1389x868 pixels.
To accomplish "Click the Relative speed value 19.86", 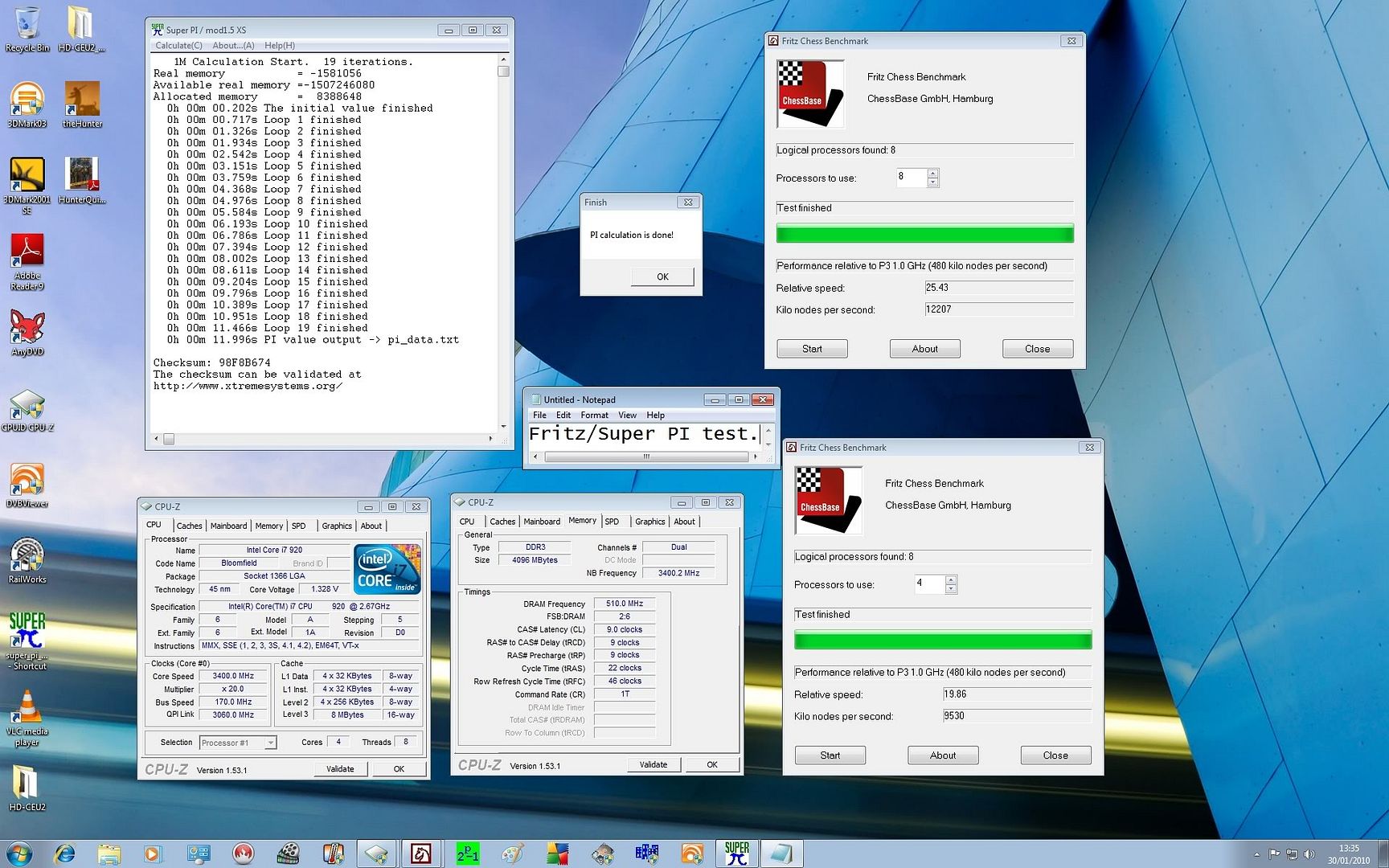I will pyautogui.click(x=1017, y=694).
